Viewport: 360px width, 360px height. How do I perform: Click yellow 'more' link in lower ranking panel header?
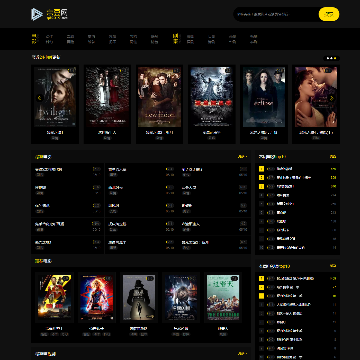(x=333, y=266)
